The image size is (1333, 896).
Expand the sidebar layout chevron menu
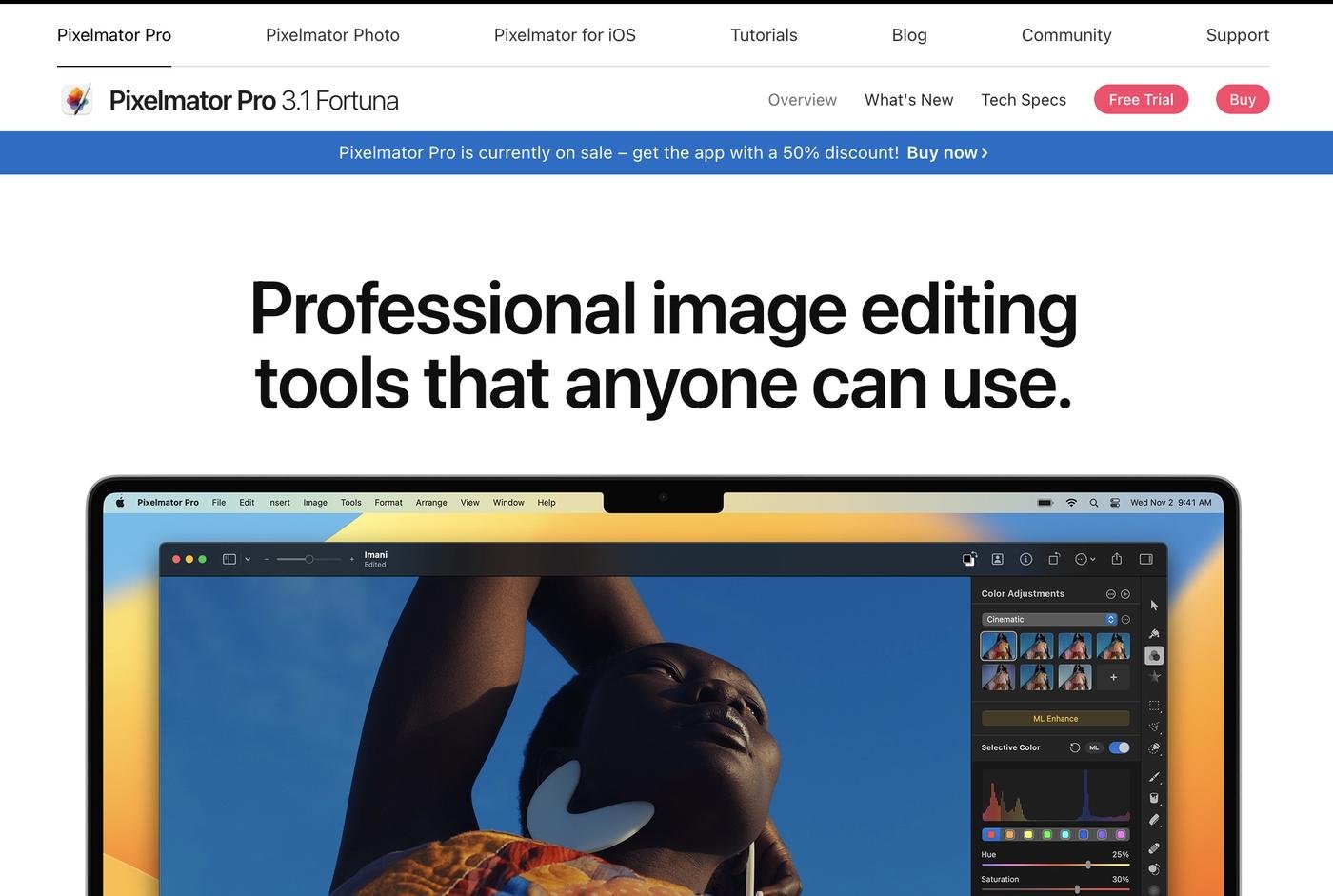[x=248, y=559]
